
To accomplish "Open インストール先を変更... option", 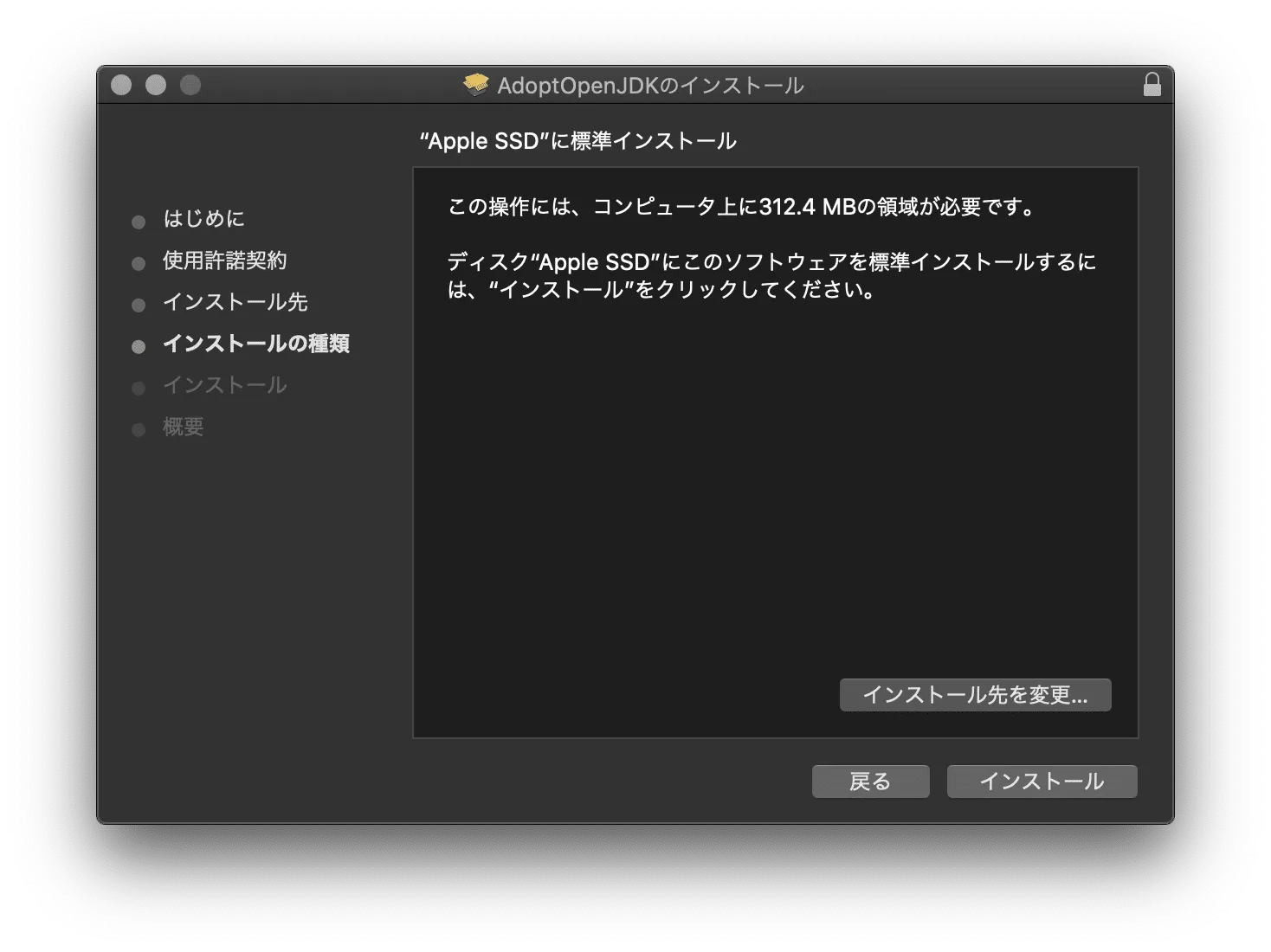I will [975, 695].
